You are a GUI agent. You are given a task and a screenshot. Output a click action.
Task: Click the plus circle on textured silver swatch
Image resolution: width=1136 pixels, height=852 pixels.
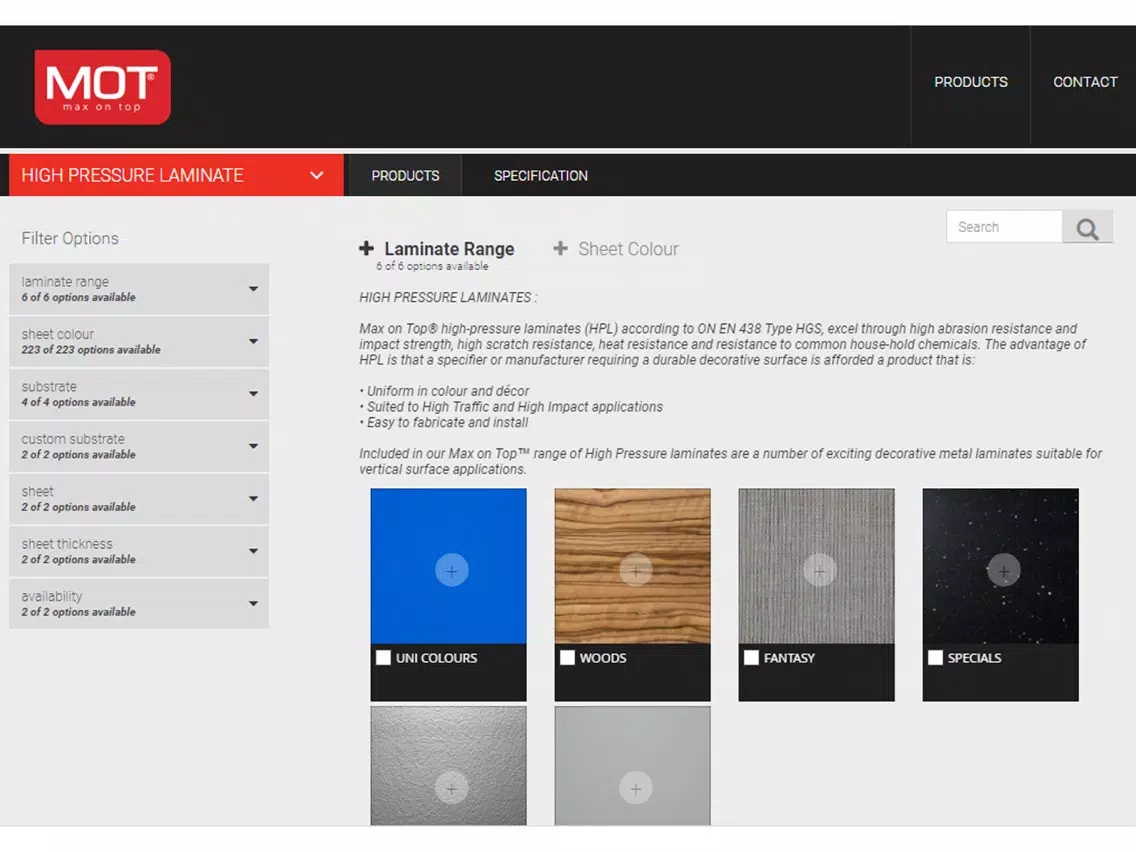(451, 789)
